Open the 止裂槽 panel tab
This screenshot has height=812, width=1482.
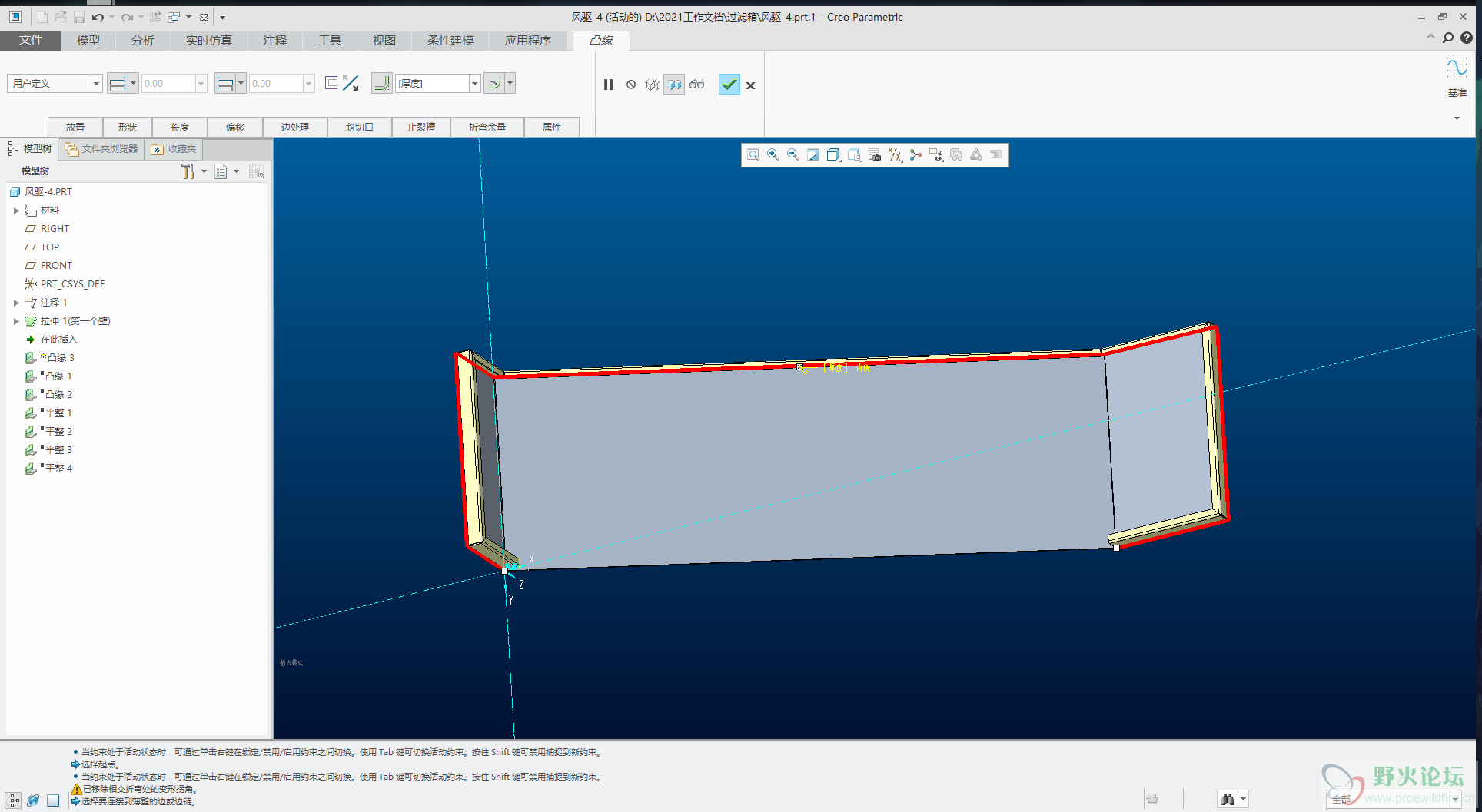pyautogui.click(x=421, y=127)
